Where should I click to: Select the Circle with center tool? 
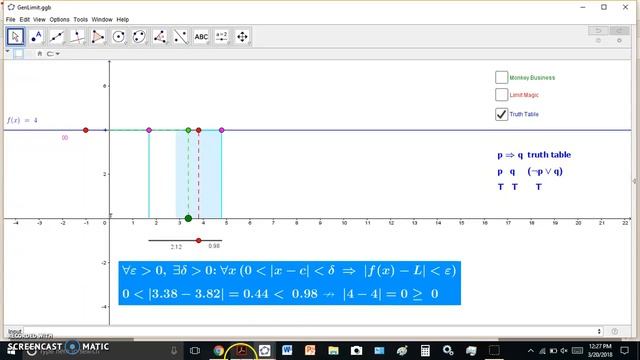click(x=119, y=37)
